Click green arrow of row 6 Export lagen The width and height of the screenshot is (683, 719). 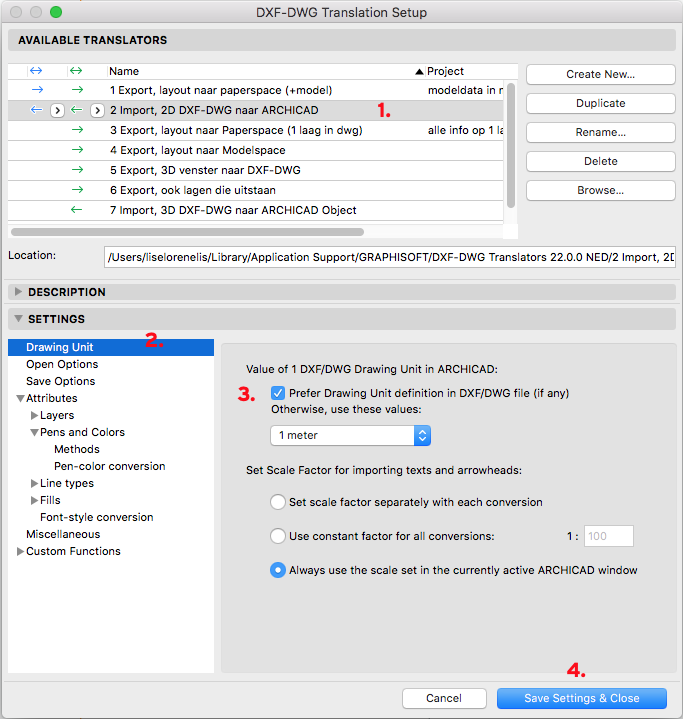(x=78, y=190)
